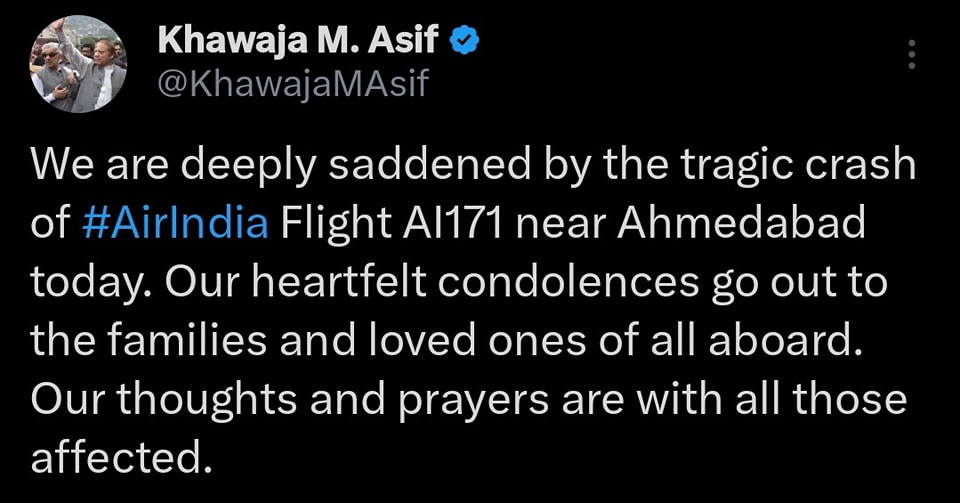
Task: Click the word Ahmedabad in the tweet
Action: [741, 223]
